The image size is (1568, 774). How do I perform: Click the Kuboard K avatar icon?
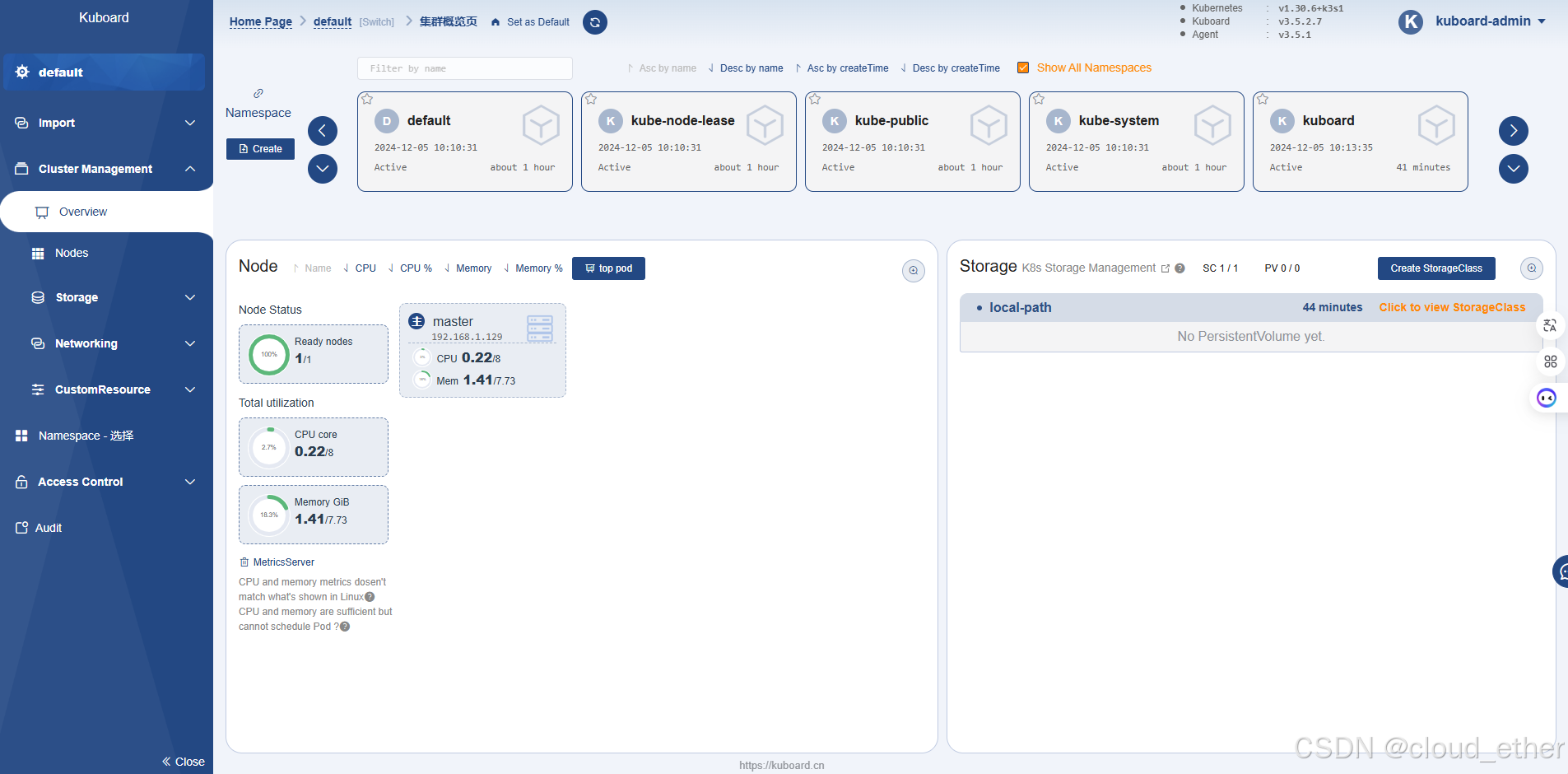(x=1411, y=21)
